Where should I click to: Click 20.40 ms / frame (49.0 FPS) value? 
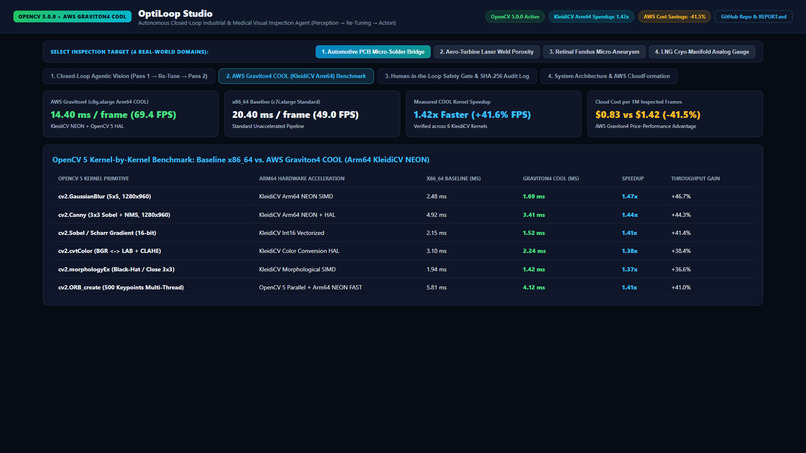[x=296, y=115]
